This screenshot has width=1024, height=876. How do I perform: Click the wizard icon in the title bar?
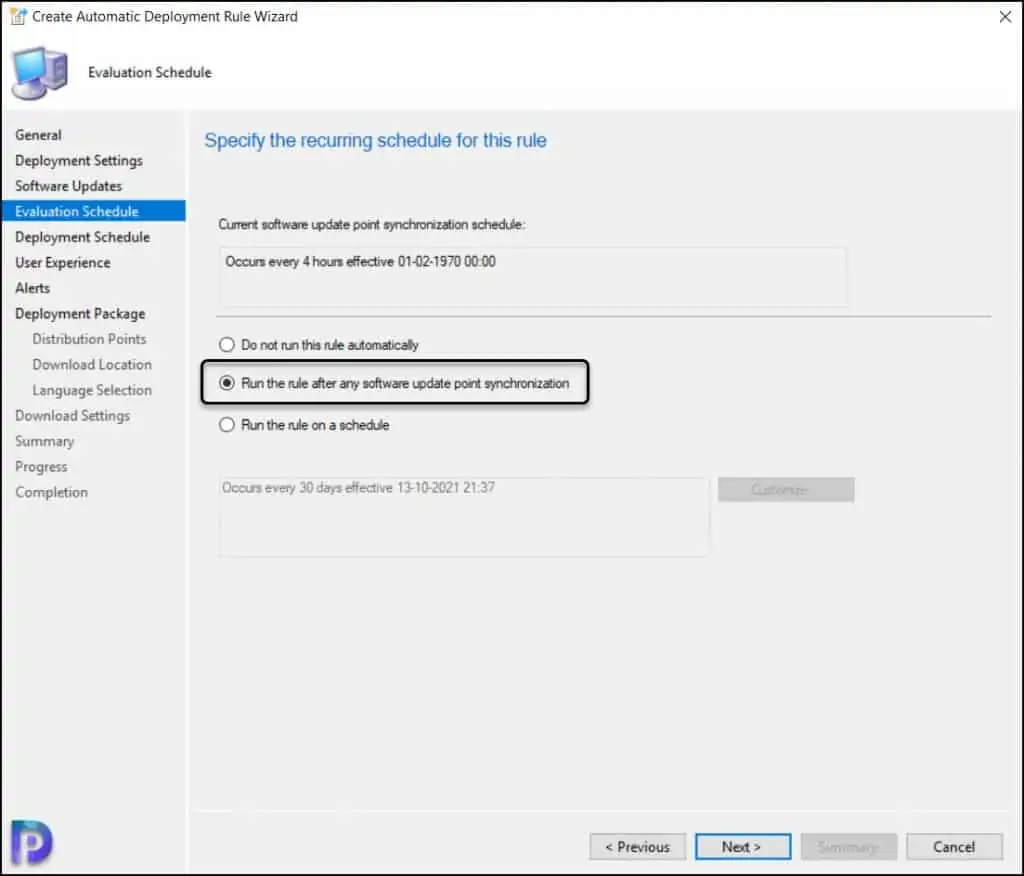tap(16, 16)
